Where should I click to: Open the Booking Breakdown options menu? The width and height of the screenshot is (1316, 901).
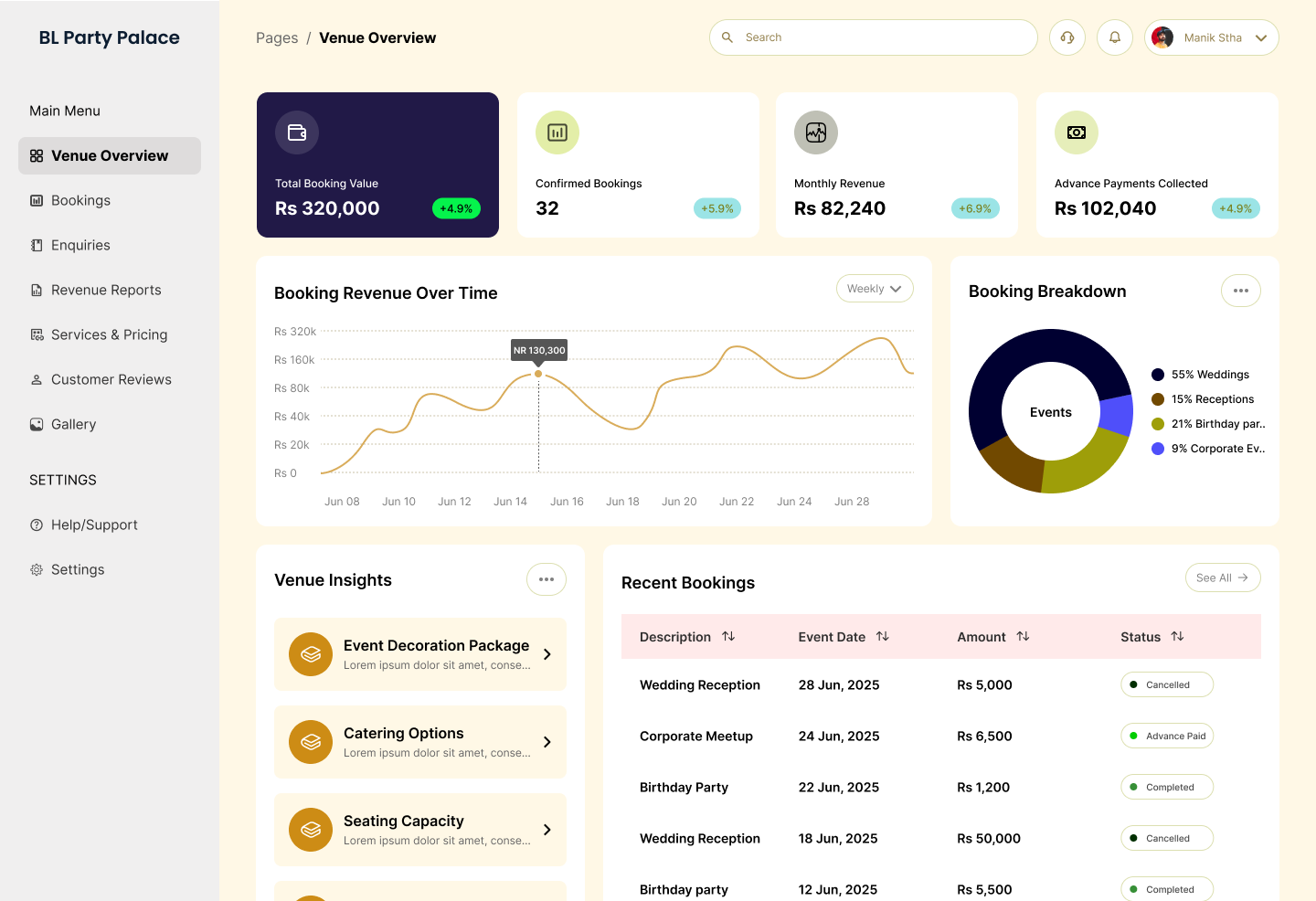(x=1240, y=291)
